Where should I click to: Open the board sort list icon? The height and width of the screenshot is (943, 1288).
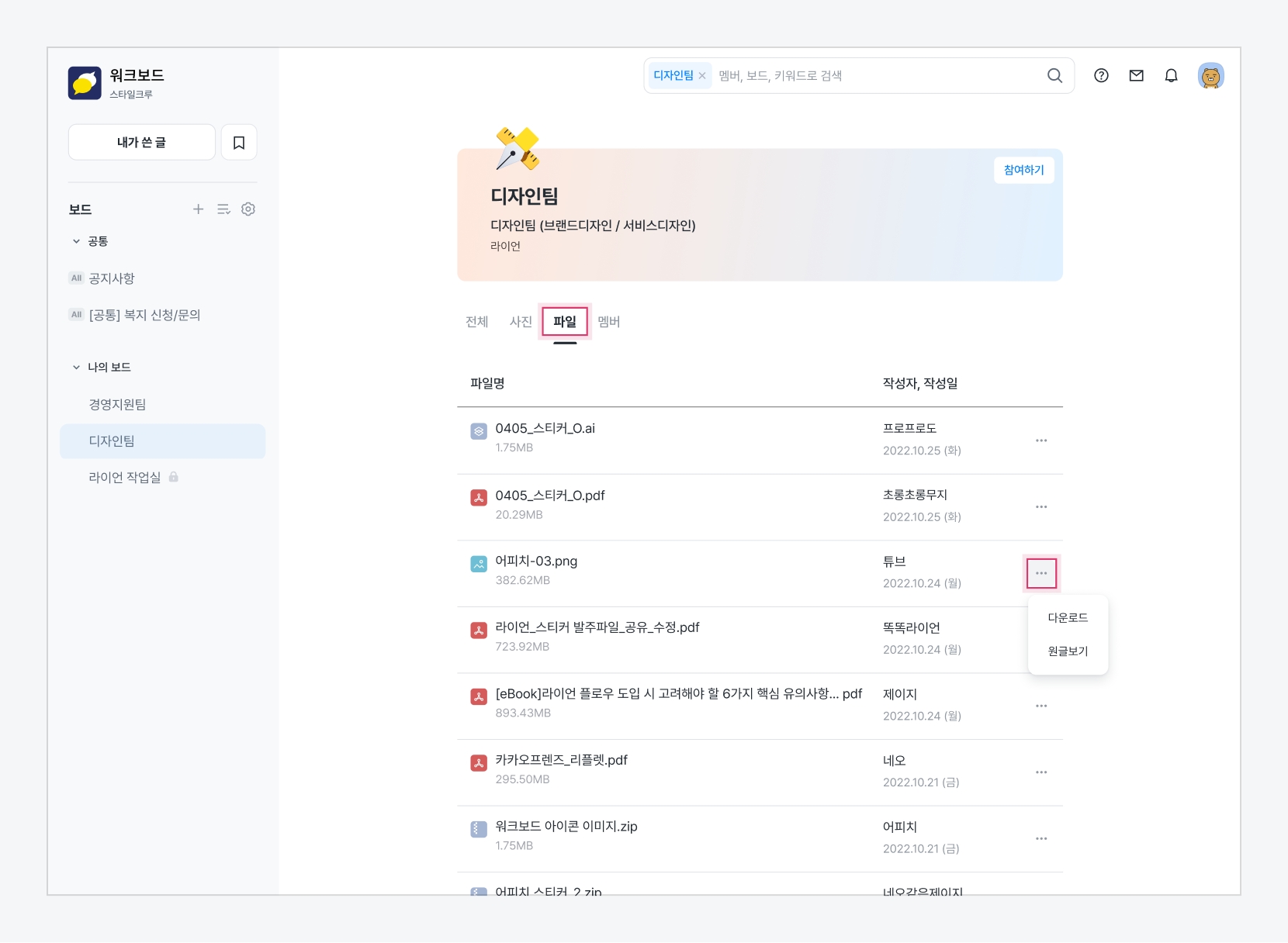pos(223,209)
